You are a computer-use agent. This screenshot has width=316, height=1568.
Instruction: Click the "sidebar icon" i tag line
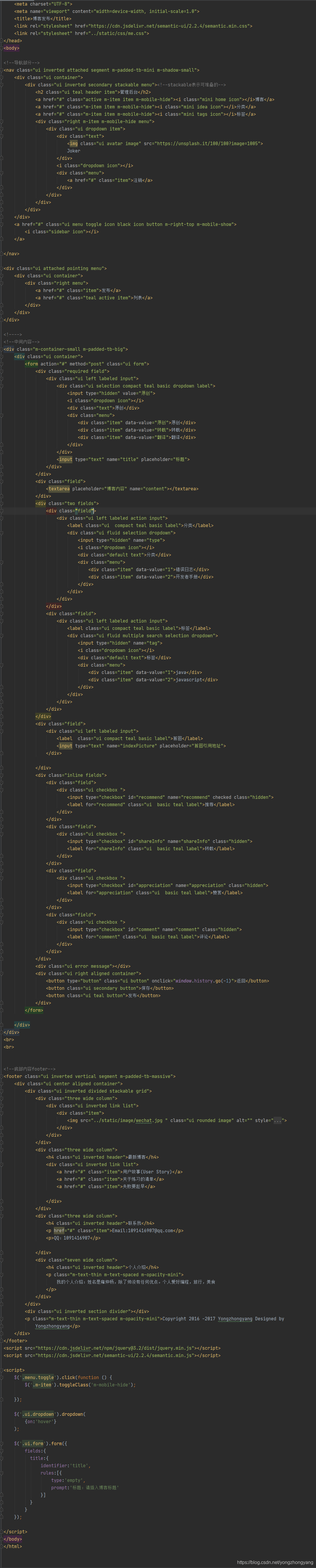tap(61, 232)
